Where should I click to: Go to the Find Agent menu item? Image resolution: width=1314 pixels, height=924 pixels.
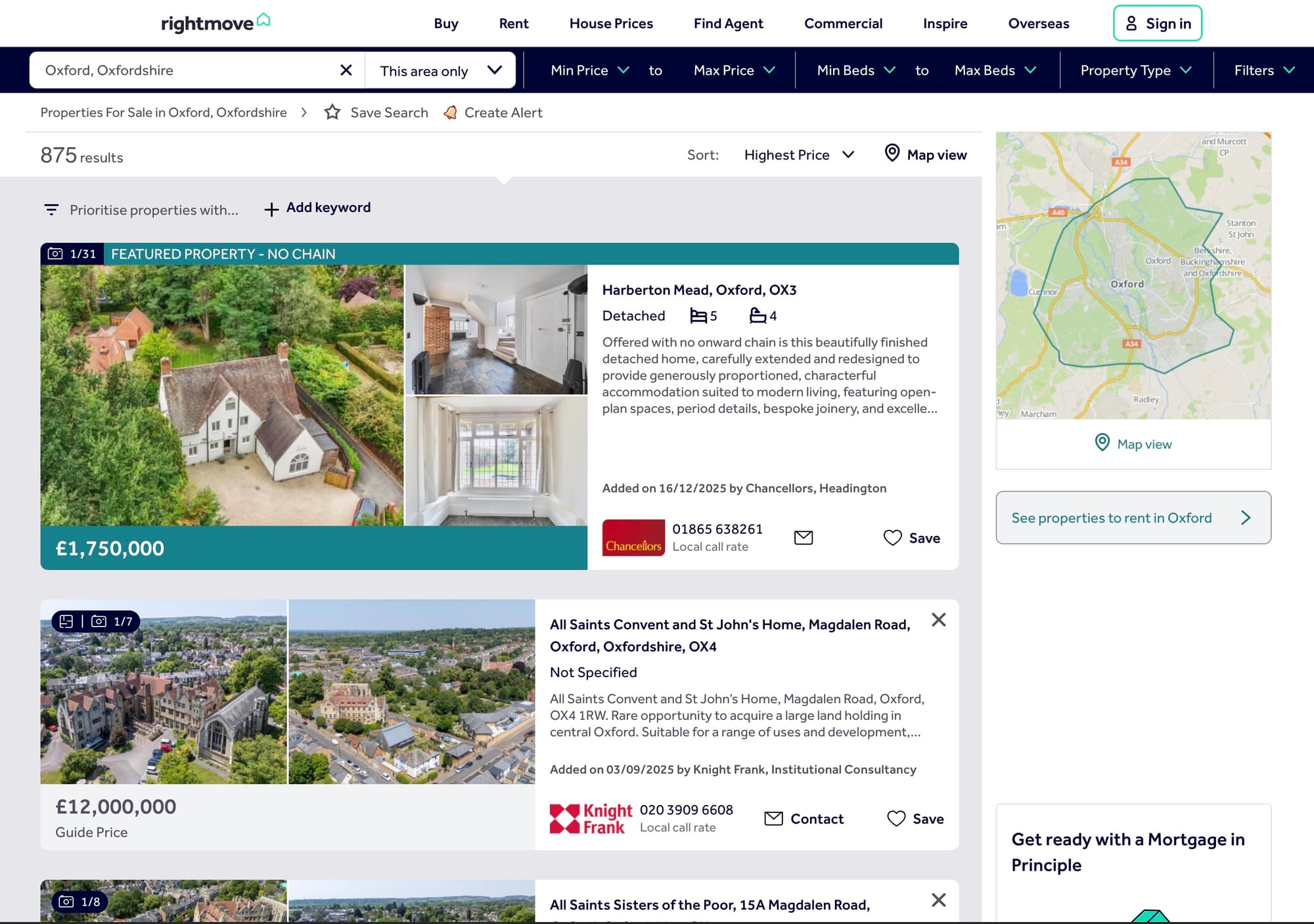(728, 24)
